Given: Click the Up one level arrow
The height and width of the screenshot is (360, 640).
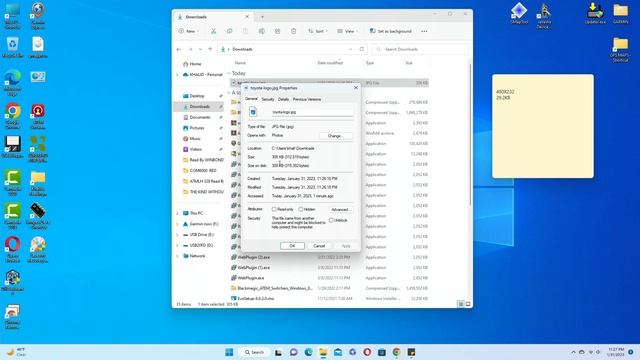Looking at the screenshot, I should click(x=210, y=49).
